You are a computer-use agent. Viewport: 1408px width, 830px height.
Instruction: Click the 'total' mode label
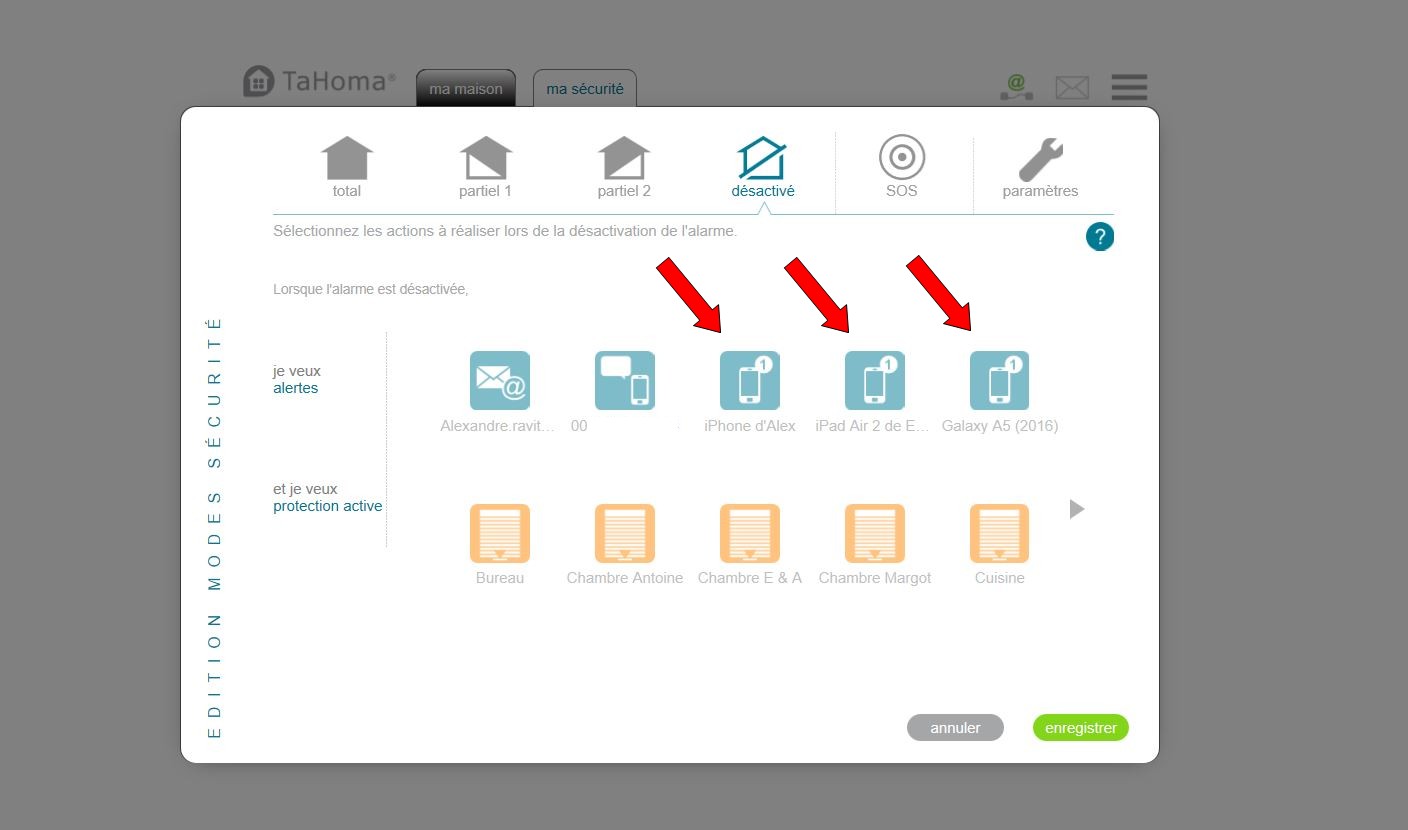347,191
